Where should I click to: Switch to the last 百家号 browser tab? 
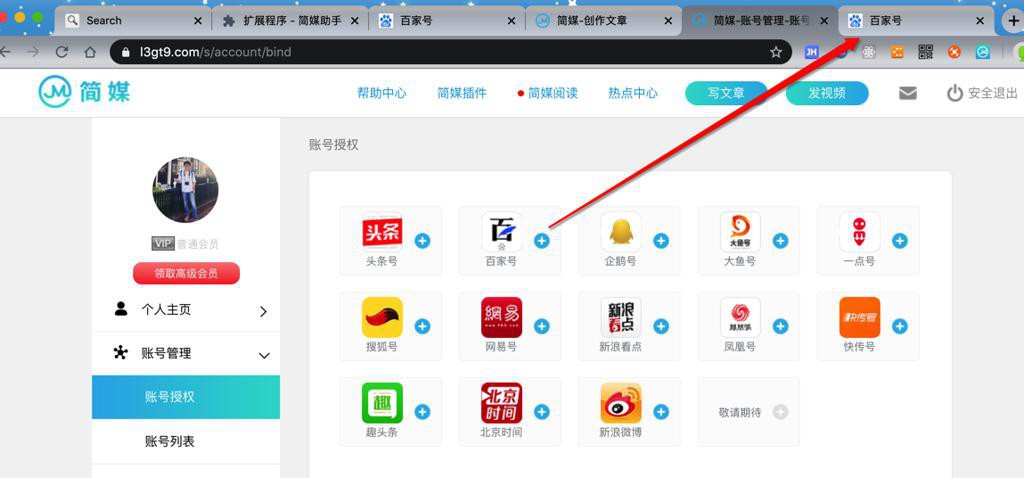pyautogui.click(x=916, y=21)
